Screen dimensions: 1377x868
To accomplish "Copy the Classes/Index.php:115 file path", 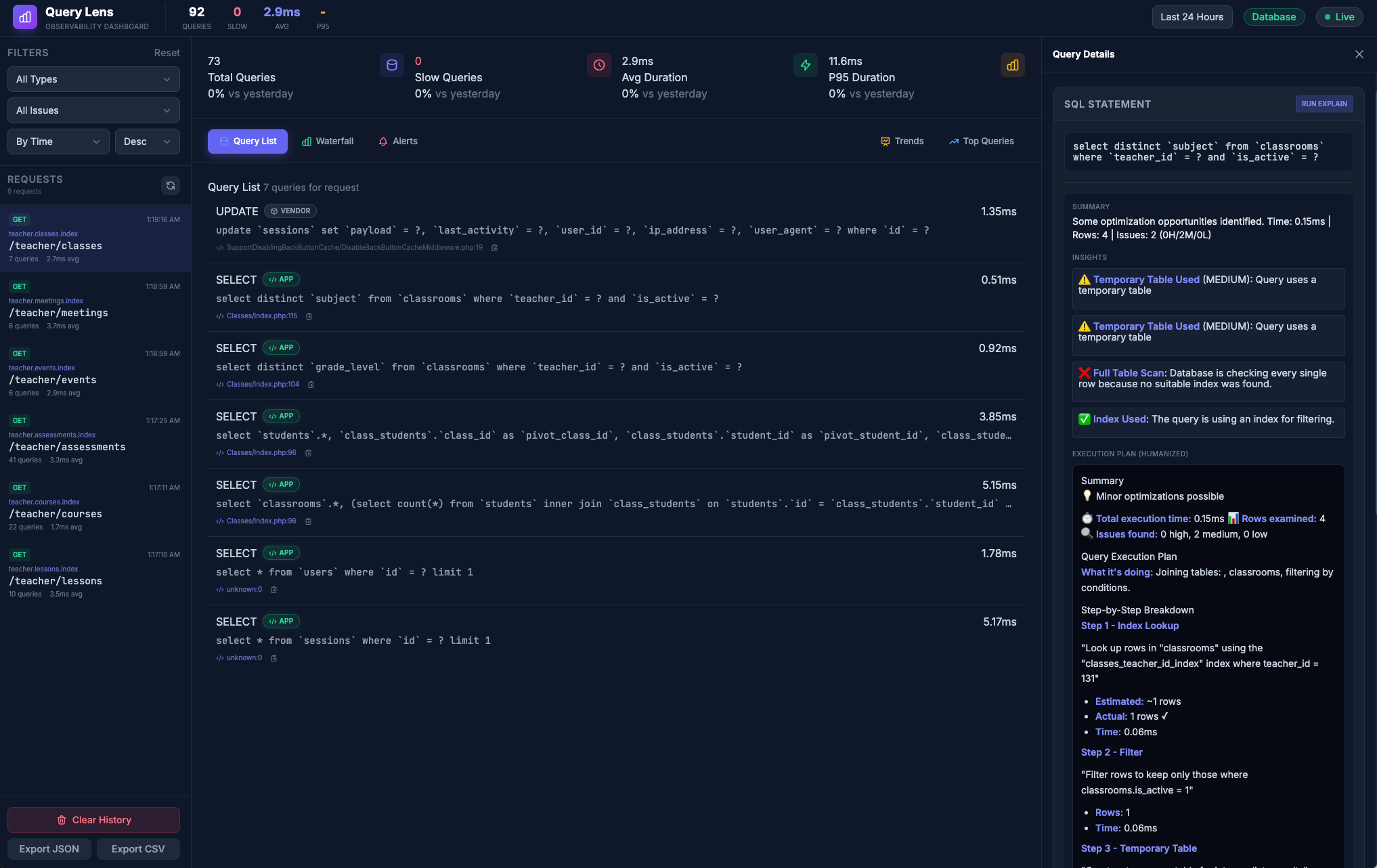I will (309, 316).
